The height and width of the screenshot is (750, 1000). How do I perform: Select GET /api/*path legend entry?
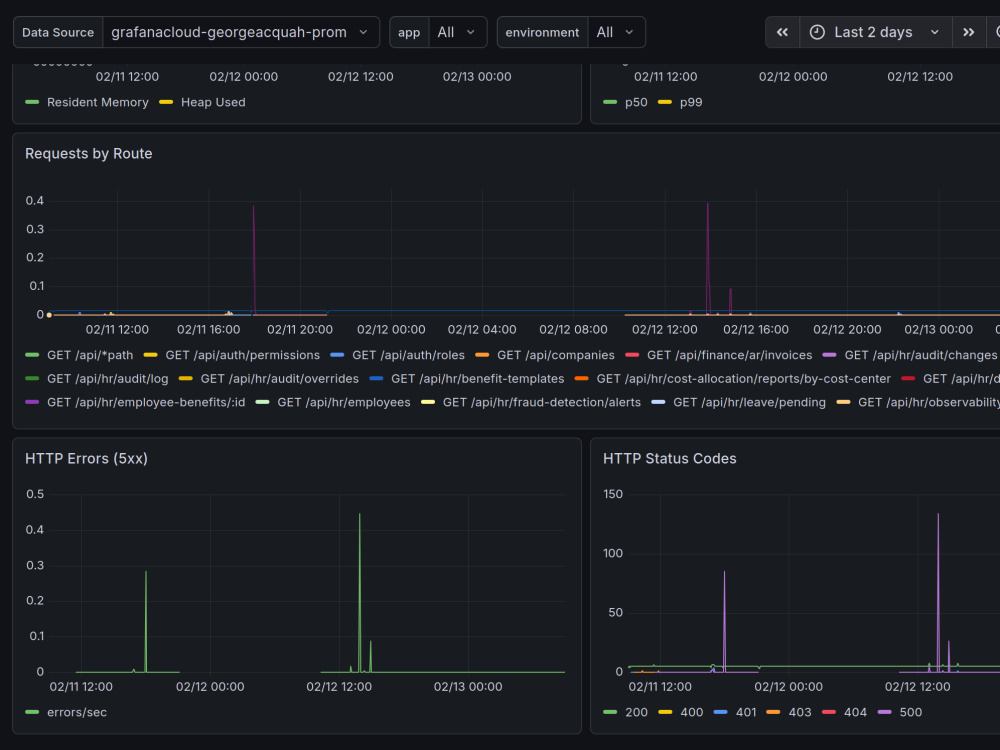click(90, 355)
